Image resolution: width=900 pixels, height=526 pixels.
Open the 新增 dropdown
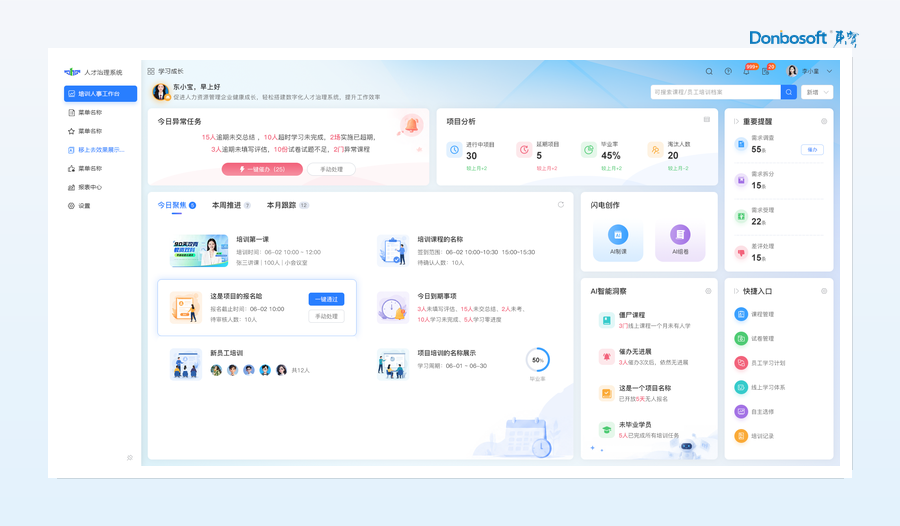[x=817, y=92]
